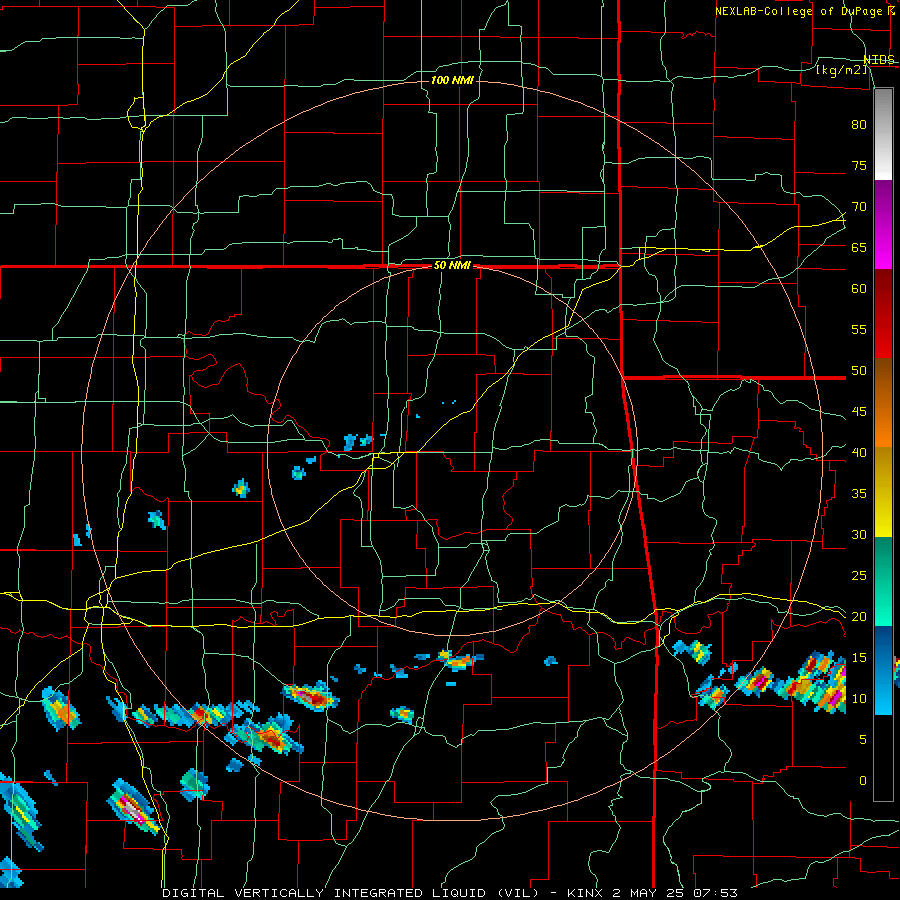This screenshot has height=900, width=900.
Task: Click the "100 NMI" range ring label
Action: pyautogui.click(x=452, y=80)
